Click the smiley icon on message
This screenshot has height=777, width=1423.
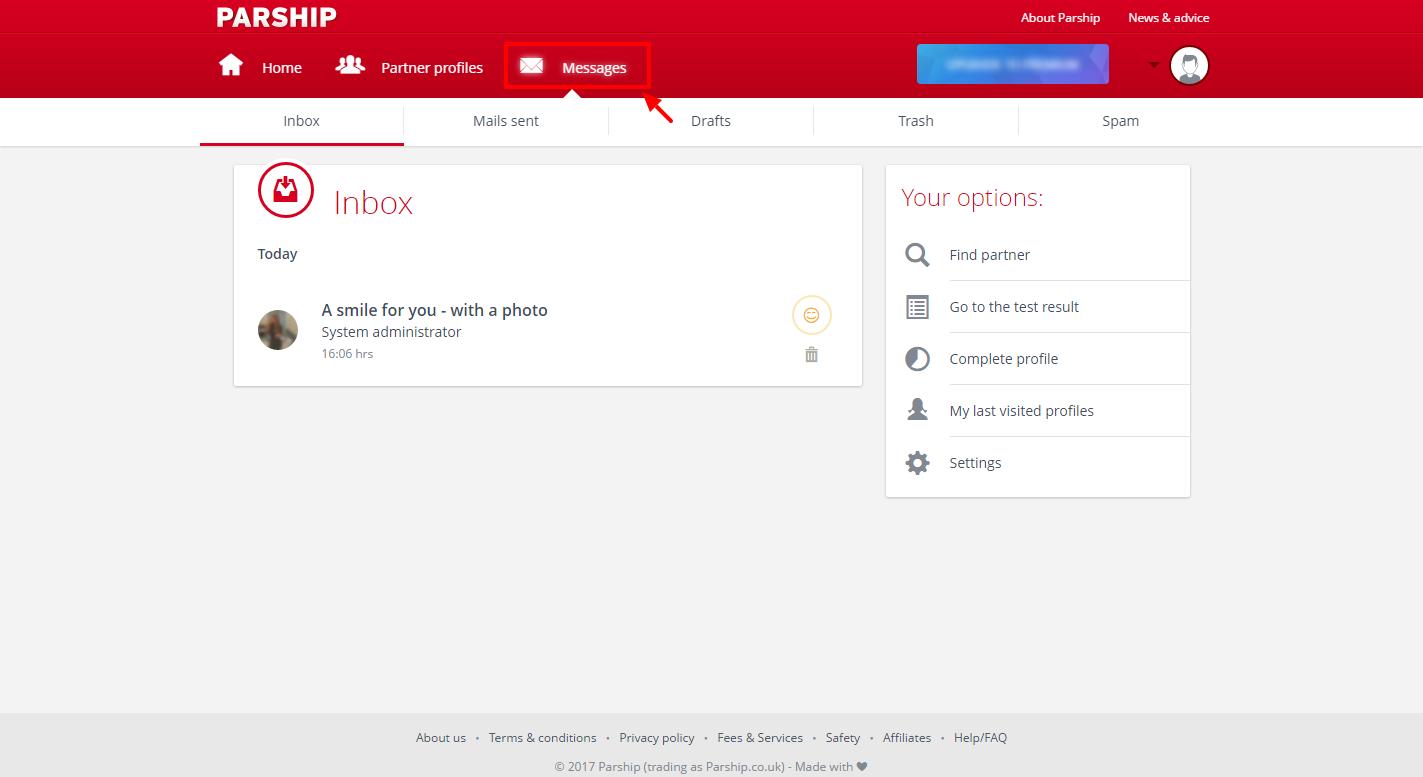click(x=812, y=315)
